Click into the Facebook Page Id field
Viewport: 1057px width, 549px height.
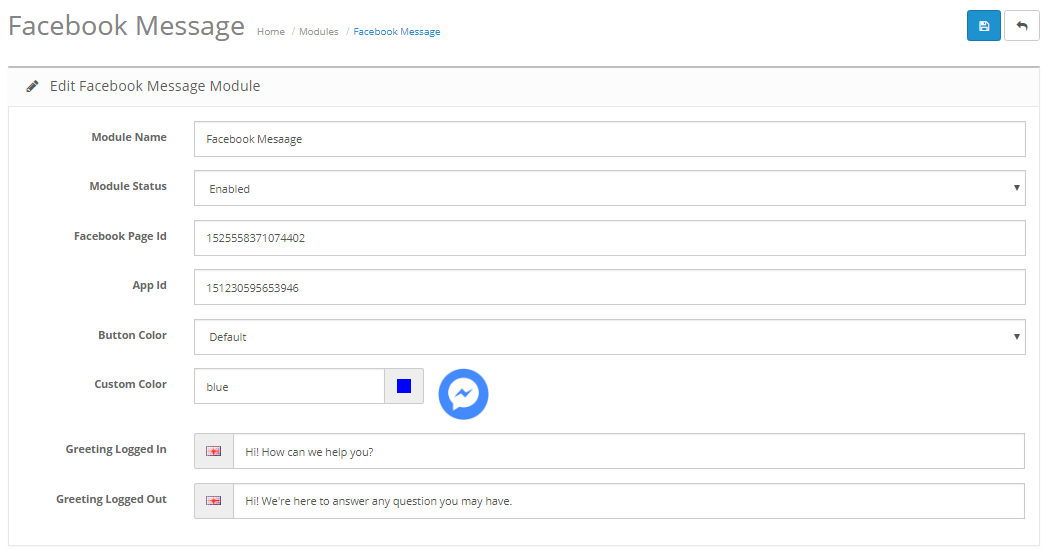pos(609,238)
